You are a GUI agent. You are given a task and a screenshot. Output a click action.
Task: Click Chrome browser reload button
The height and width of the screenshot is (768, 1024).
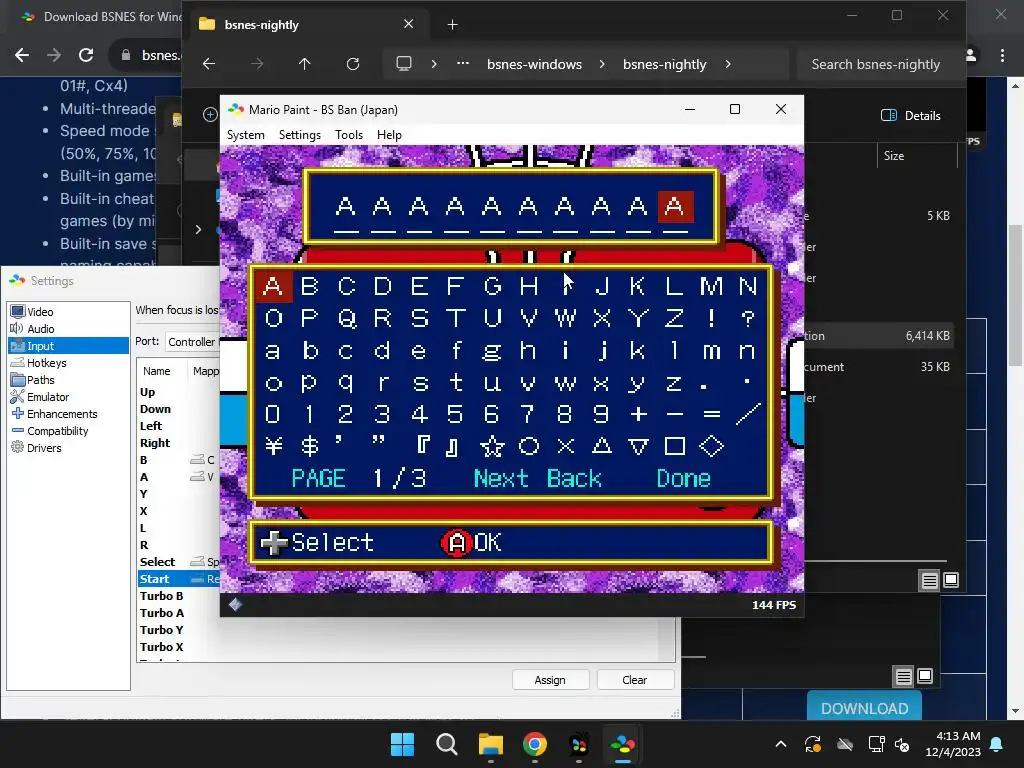point(86,55)
